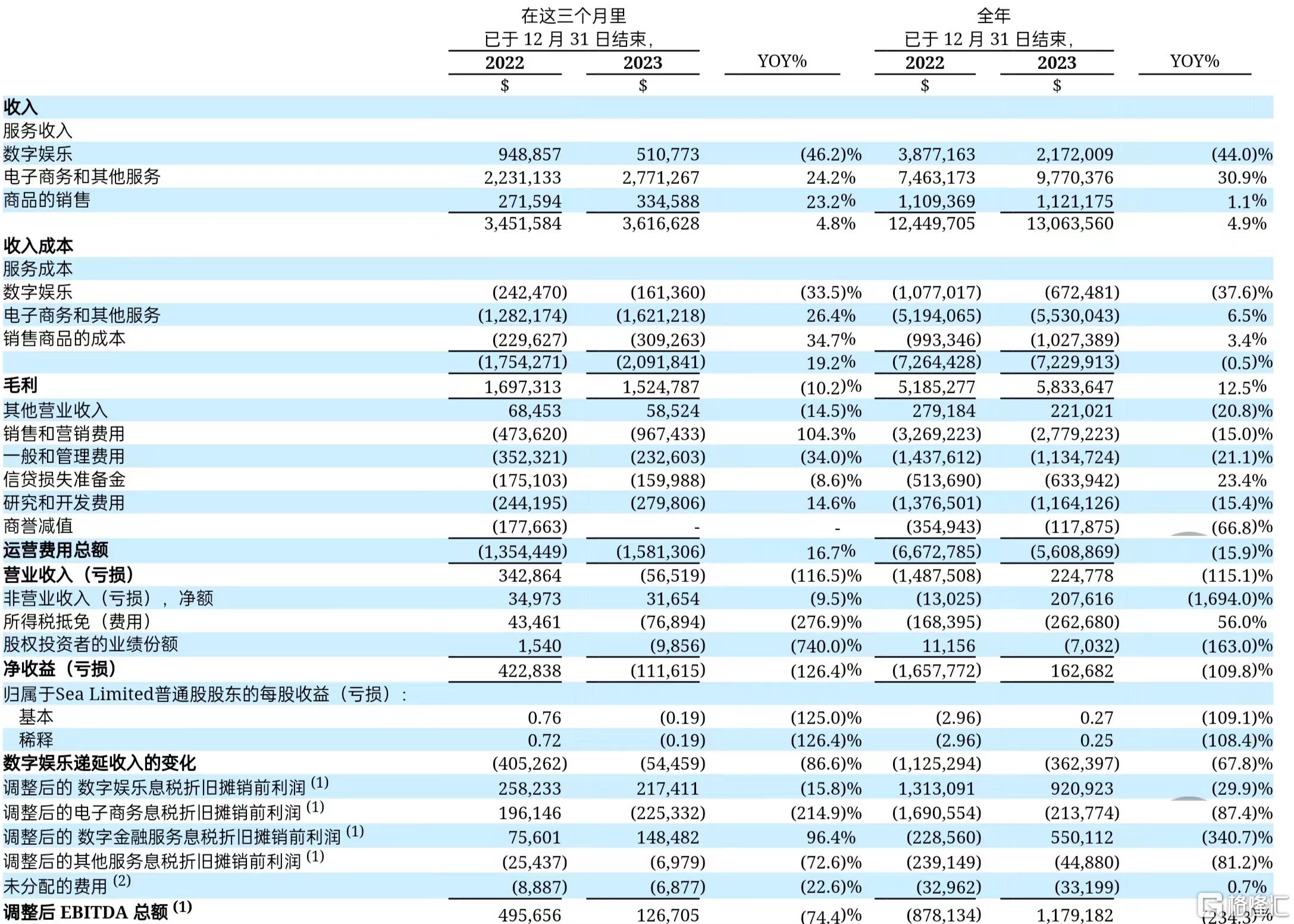
Task: Click the "商品的销售" row label
Action: [46, 200]
